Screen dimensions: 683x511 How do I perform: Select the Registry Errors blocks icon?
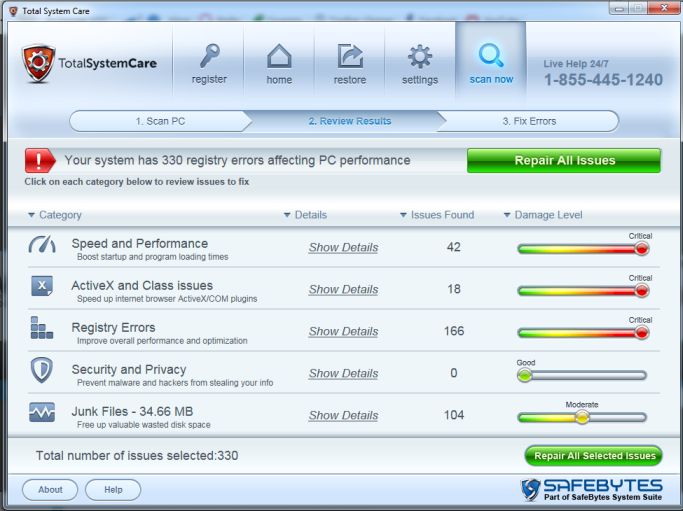click(42, 328)
